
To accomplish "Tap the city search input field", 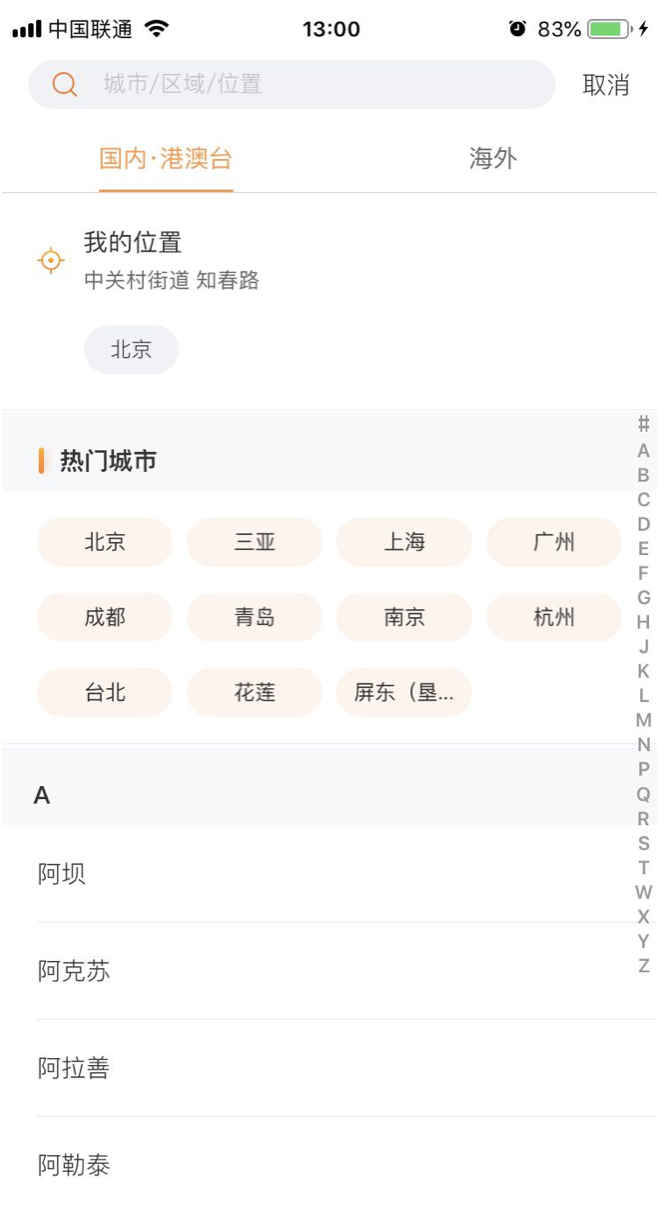I will [x=320, y=85].
